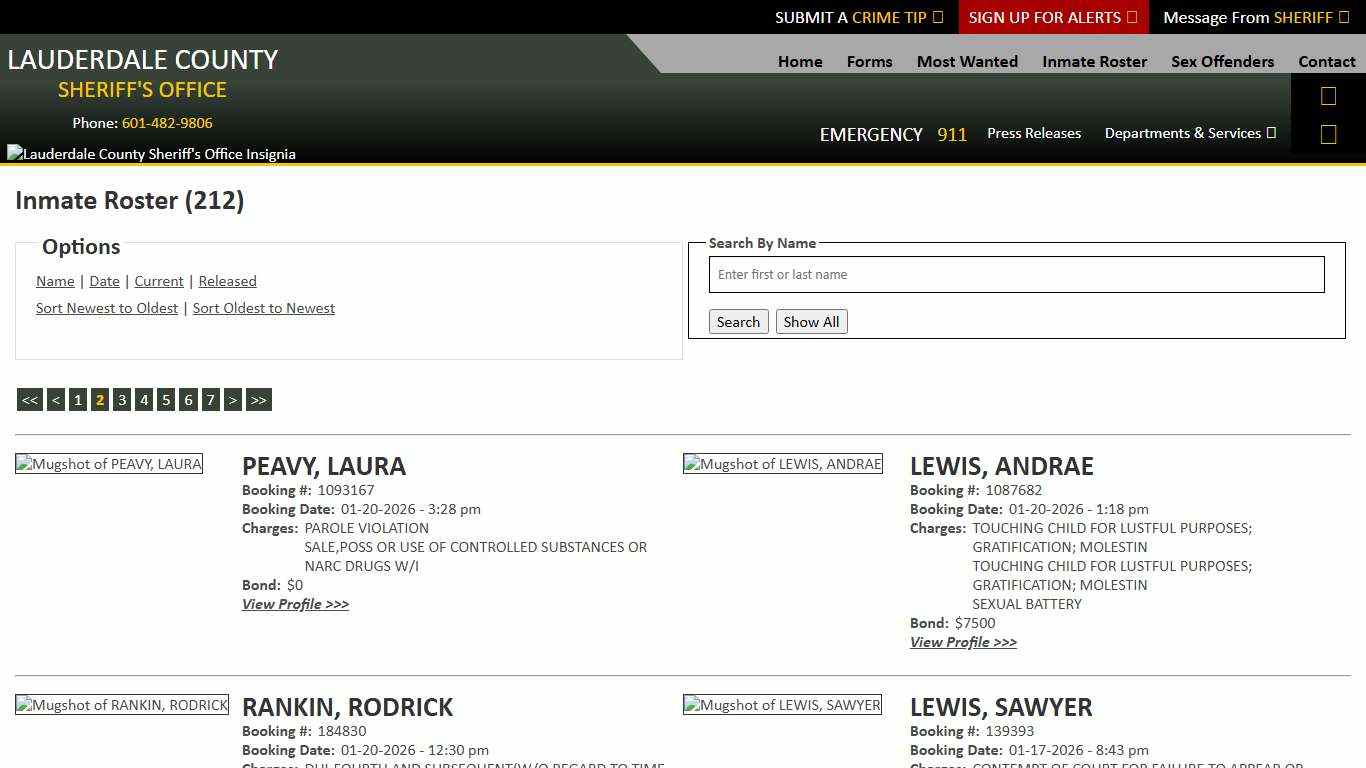Navigate to the Most Wanted page
This screenshot has width=1366, height=768.
tap(966, 61)
